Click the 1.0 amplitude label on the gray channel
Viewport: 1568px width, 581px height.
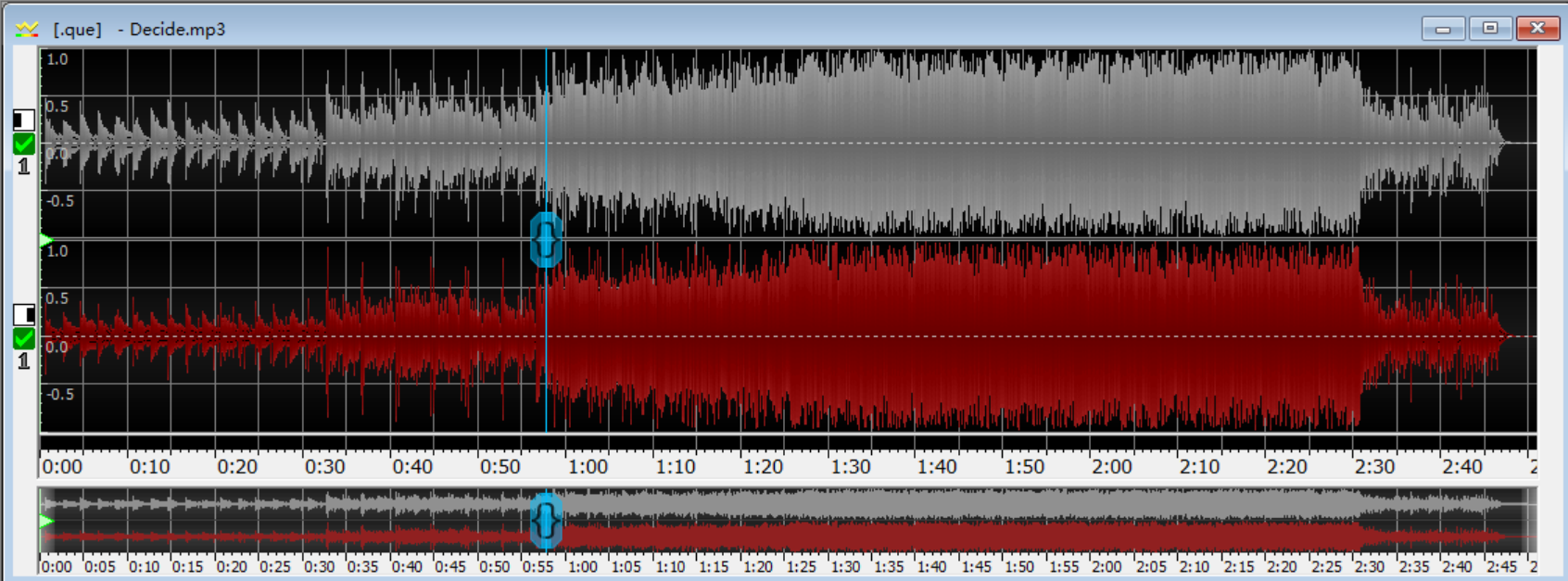coord(57,59)
